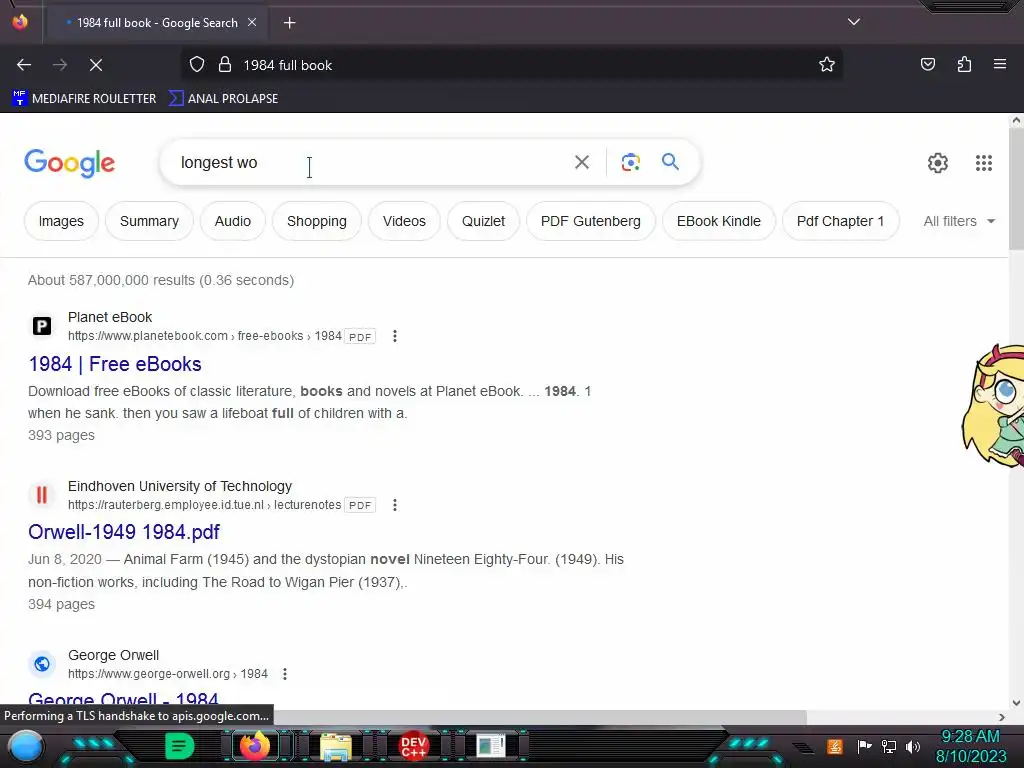Screen dimensions: 1024x768
Task: Open the Extensions puzzle icon
Action: [964, 65]
